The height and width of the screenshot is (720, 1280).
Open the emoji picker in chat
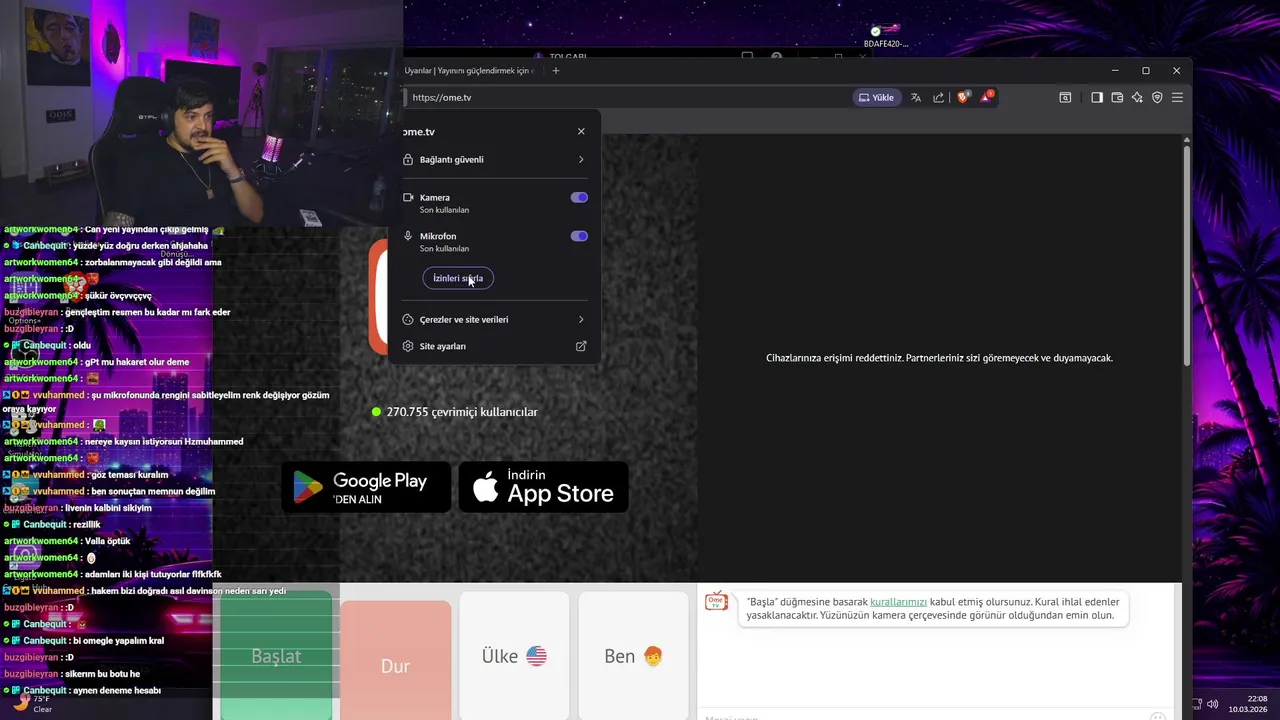1158,717
